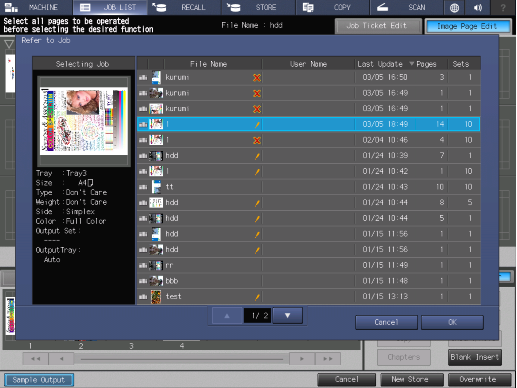Go to previous page of job list
The height and width of the screenshot is (388, 517).
point(227,316)
